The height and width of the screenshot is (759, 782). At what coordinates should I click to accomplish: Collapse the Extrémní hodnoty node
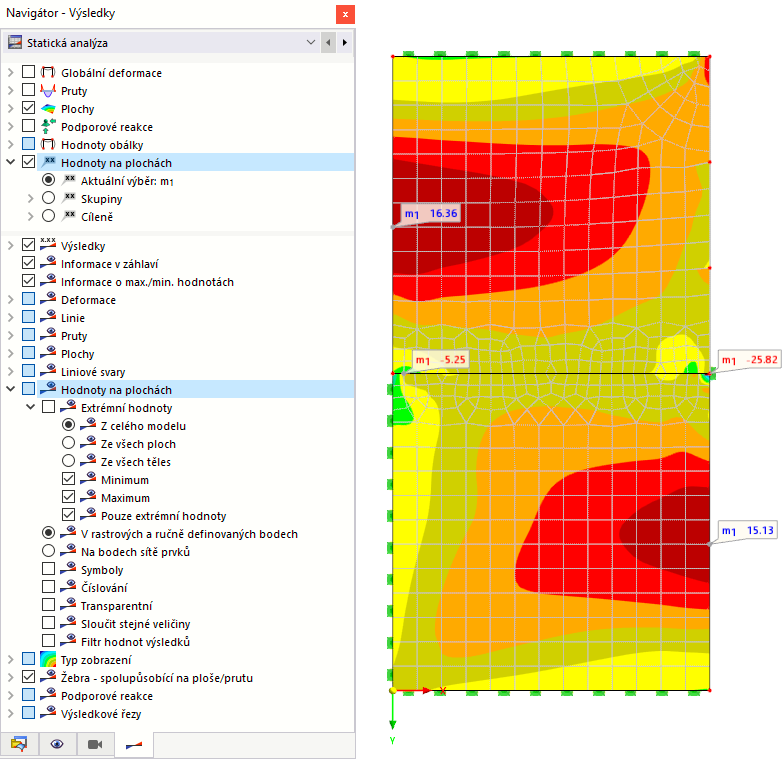pos(30,407)
